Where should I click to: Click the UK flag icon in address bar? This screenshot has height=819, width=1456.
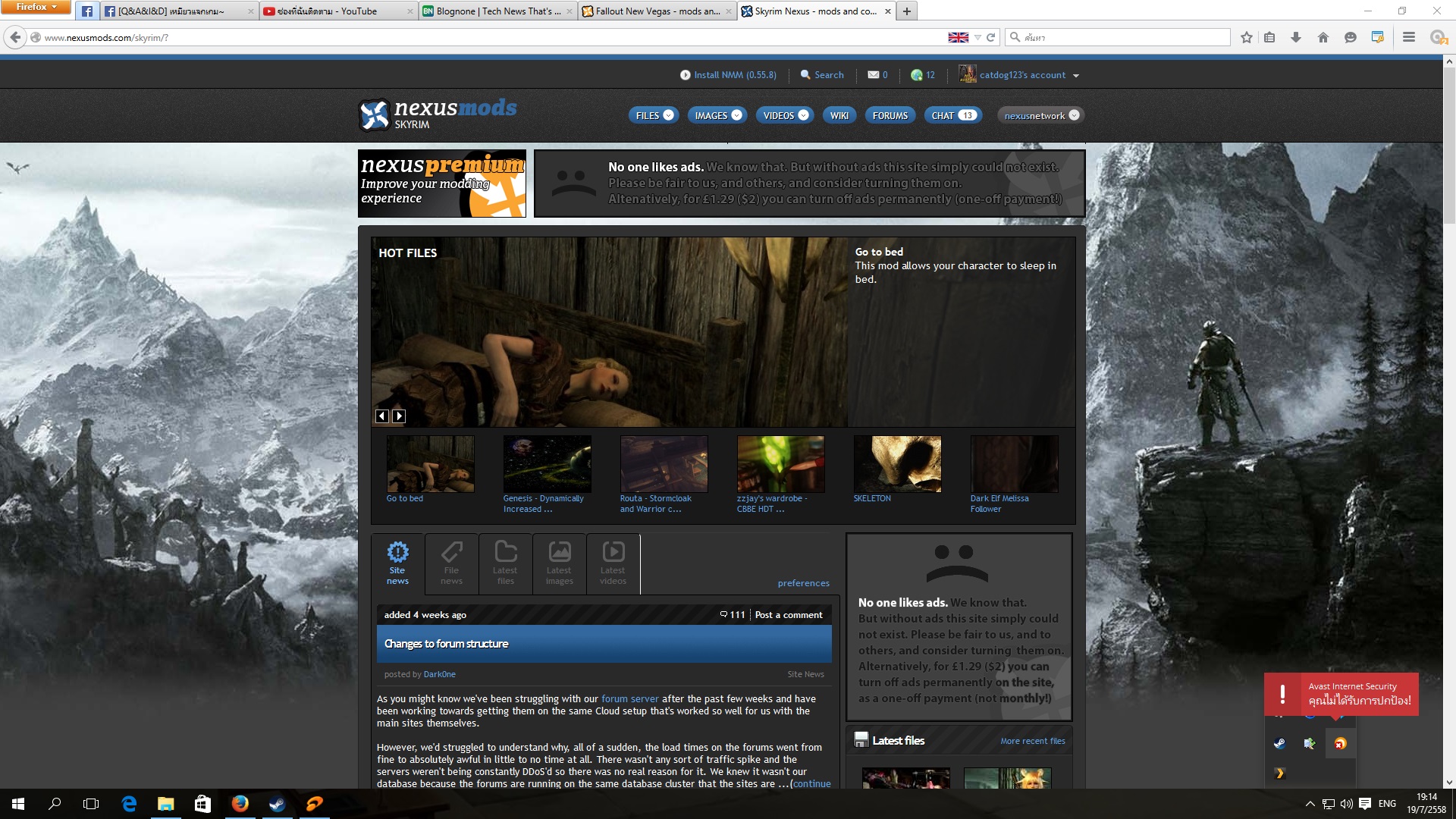[x=959, y=37]
